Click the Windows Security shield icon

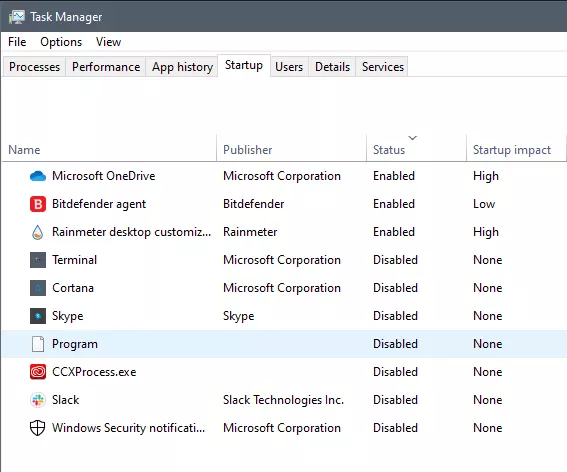[38, 428]
